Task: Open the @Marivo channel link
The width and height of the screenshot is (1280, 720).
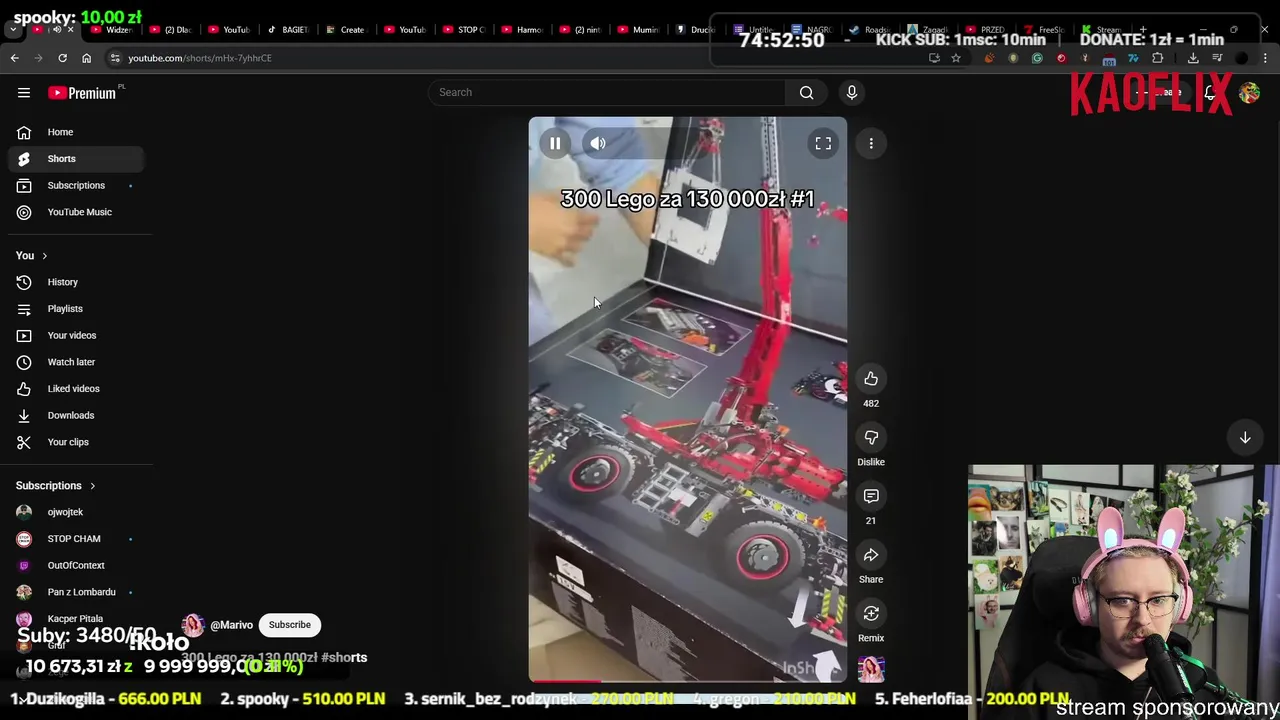Action: pos(231,625)
